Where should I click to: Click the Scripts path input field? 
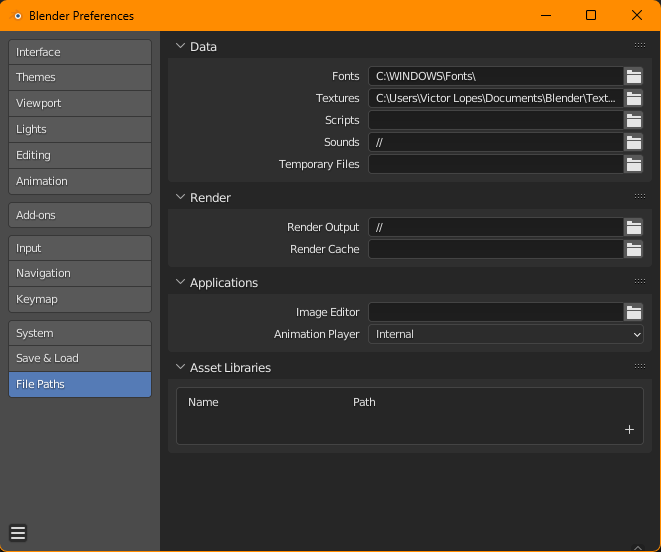495,120
